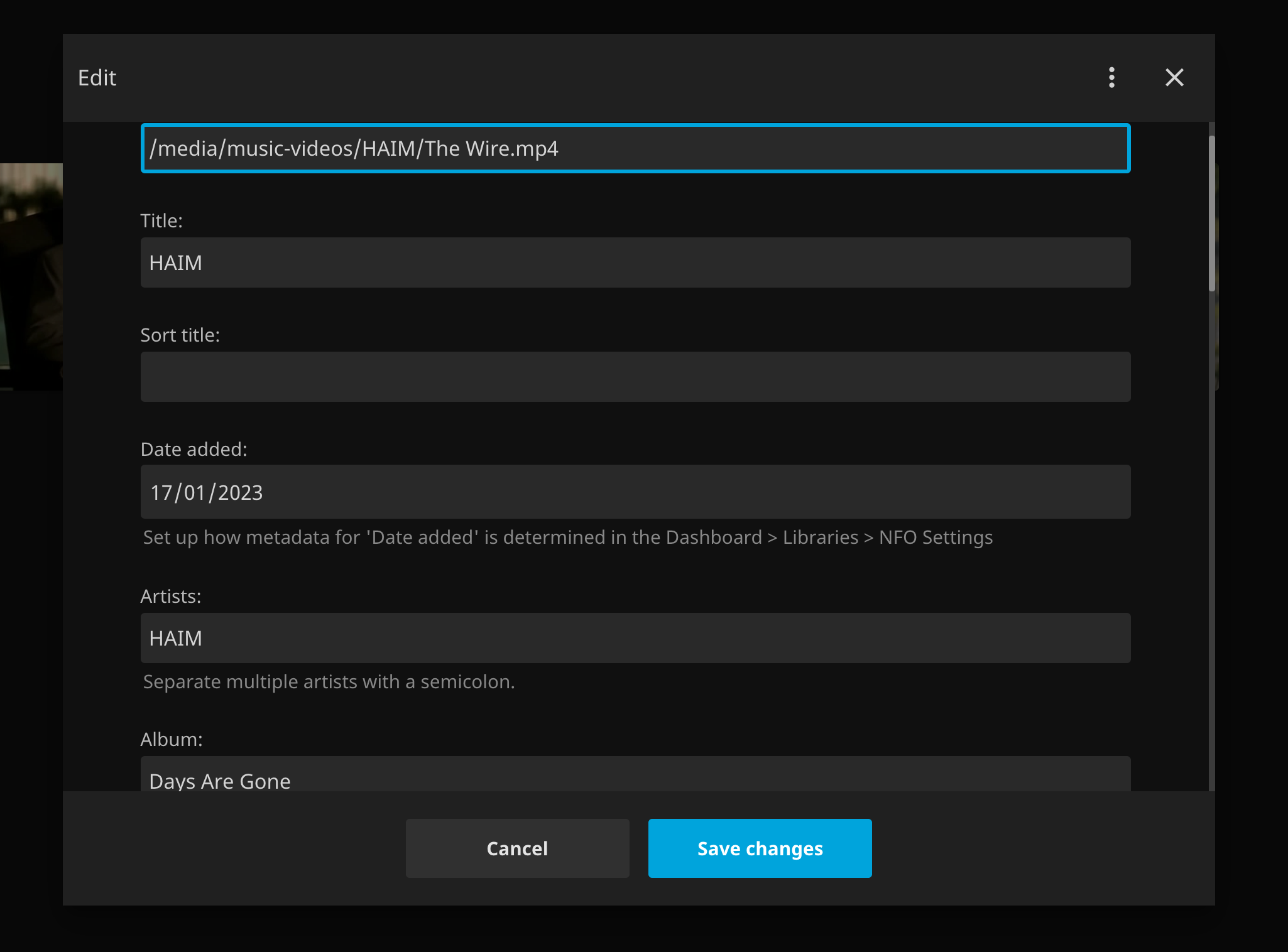Click the empty Sort title field
This screenshot has height=952, width=1288.
point(635,377)
